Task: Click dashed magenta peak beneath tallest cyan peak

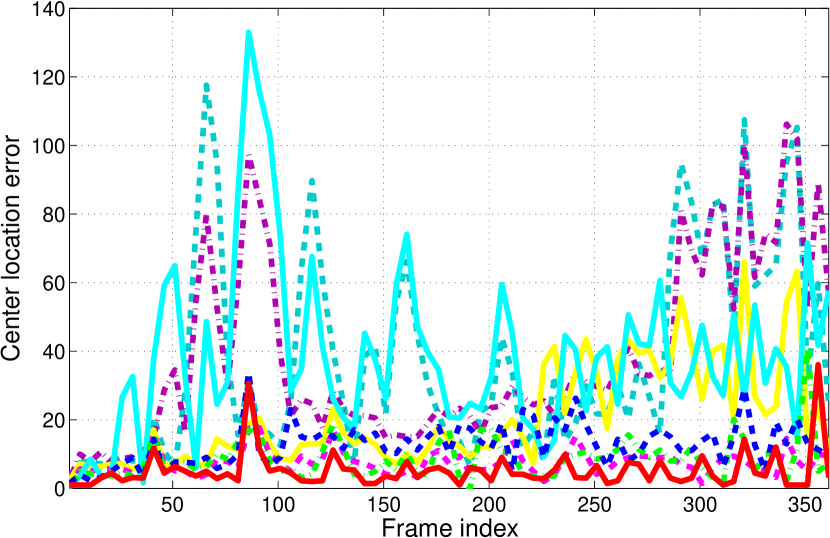Action: (248, 160)
